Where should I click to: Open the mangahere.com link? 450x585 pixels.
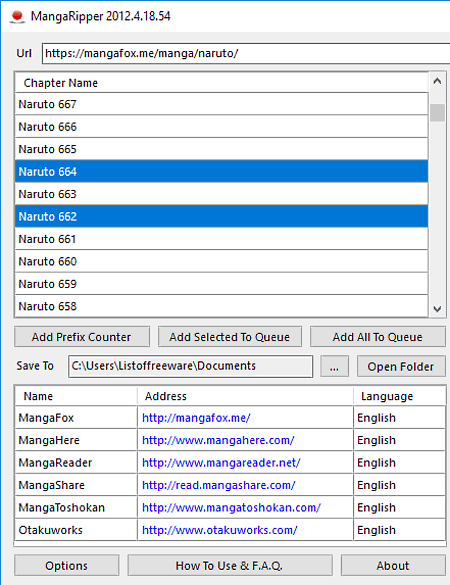(x=218, y=440)
